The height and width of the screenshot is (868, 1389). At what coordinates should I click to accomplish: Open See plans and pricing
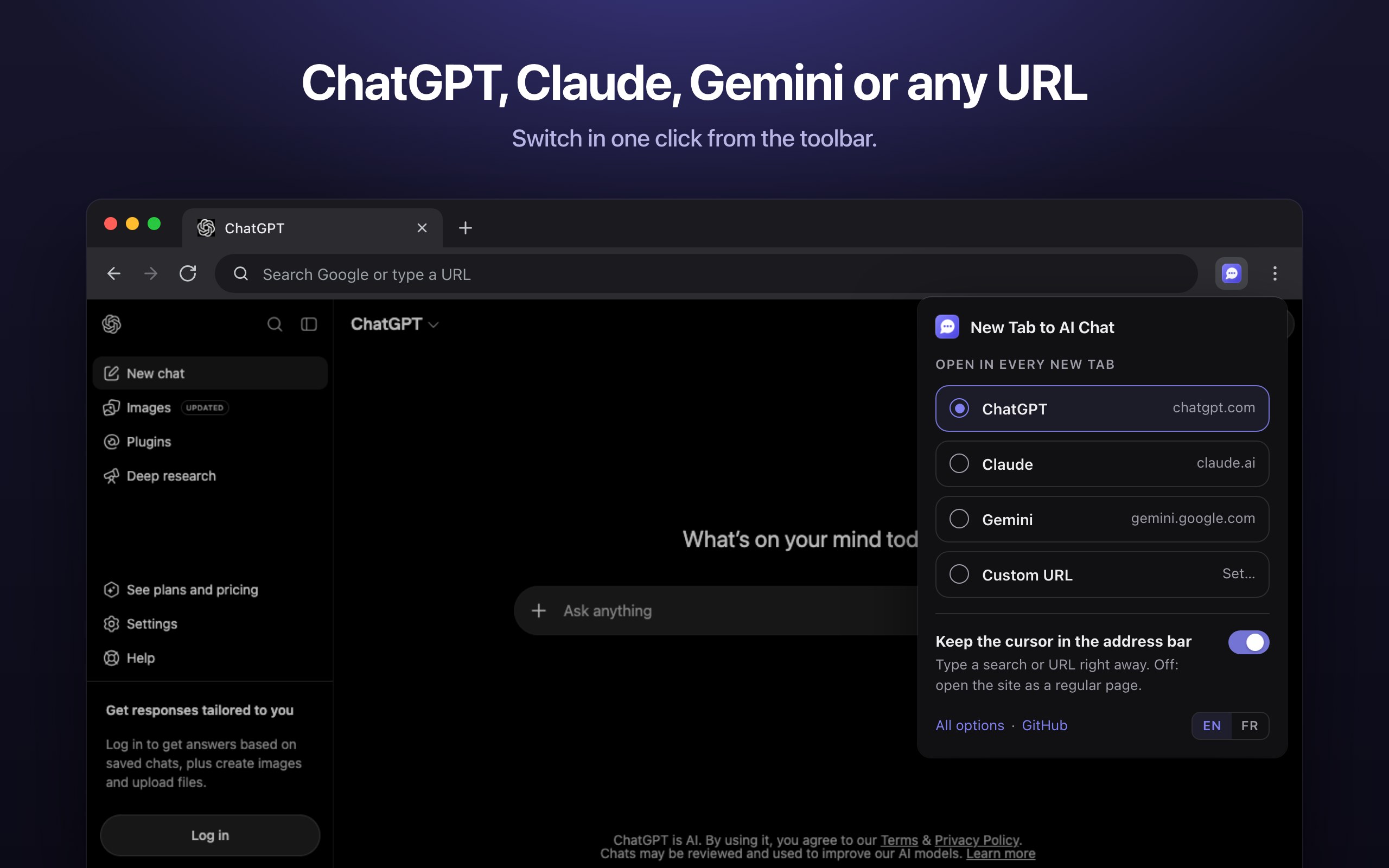210,590
